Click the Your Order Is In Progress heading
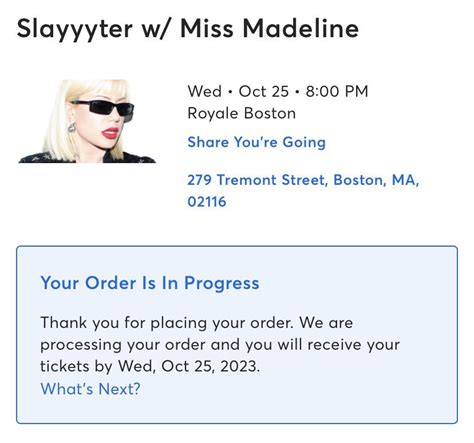The image size is (474, 443). tap(150, 283)
